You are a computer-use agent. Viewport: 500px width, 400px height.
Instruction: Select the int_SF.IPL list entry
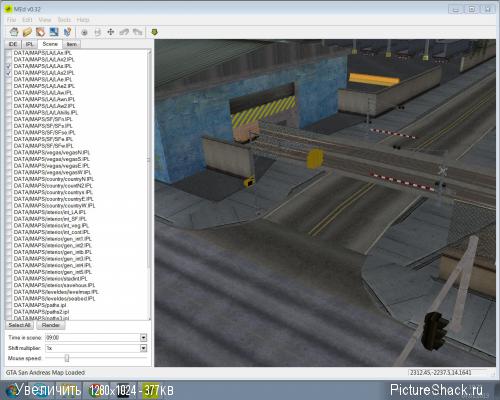pos(50,219)
